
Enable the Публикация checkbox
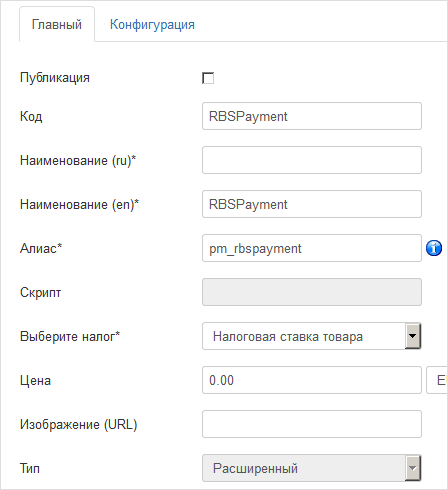[208, 78]
